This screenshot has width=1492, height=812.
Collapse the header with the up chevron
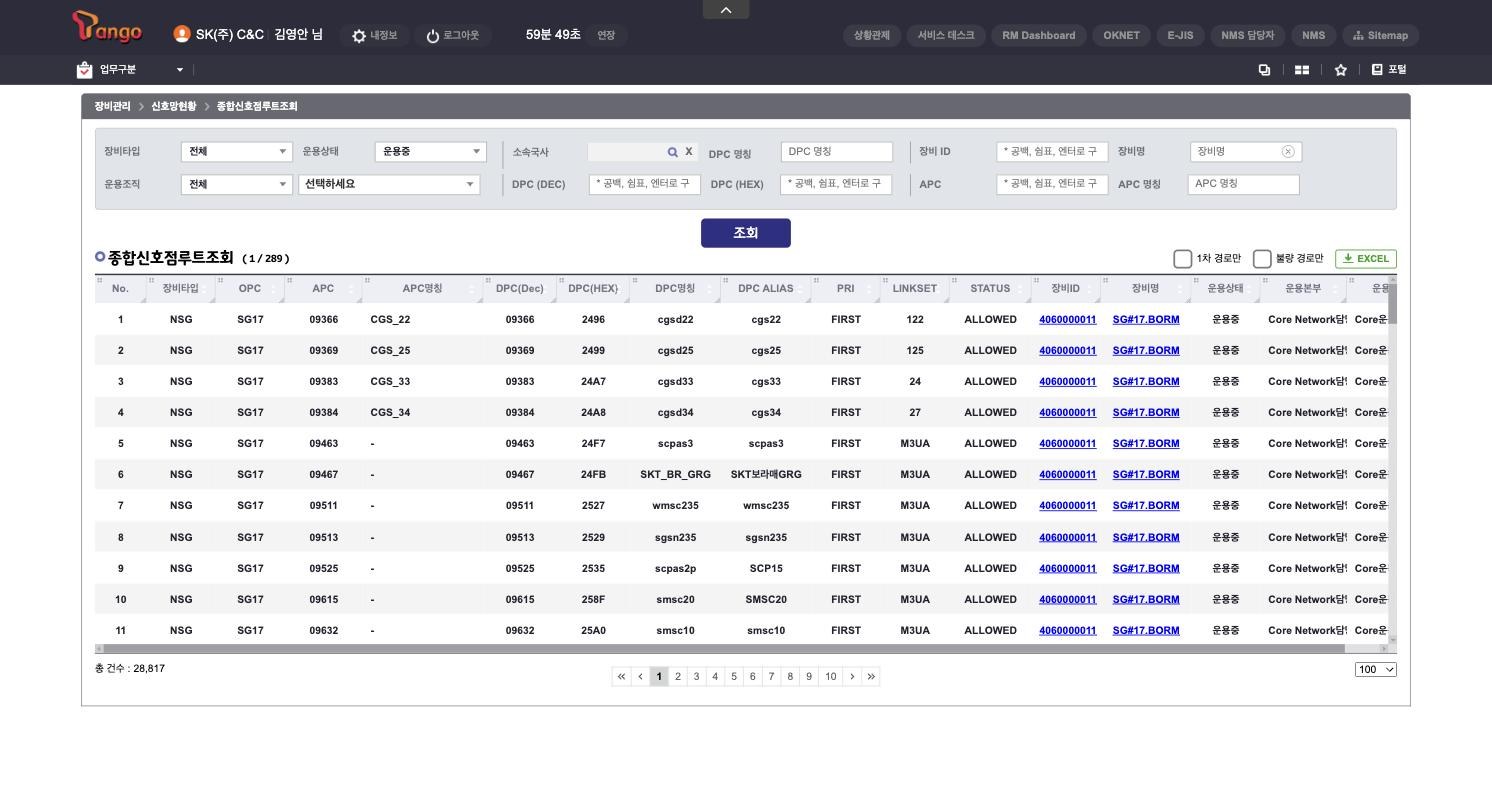point(726,9)
